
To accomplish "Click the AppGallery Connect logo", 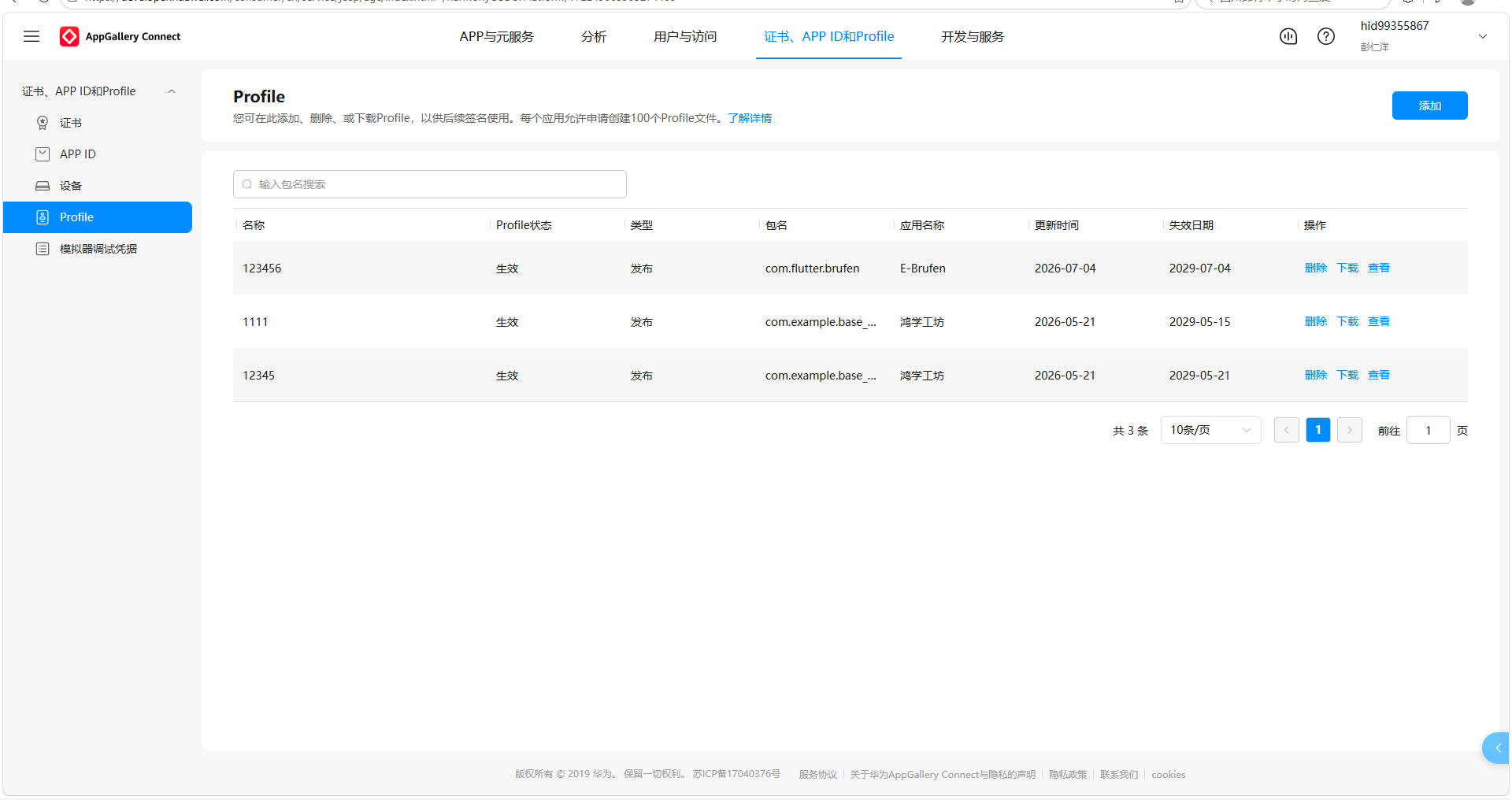I will coord(120,36).
